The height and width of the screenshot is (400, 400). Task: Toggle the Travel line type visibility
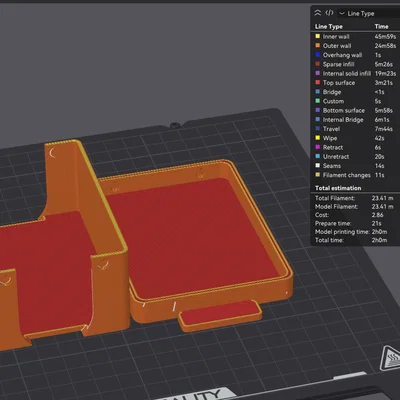[x=355, y=129]
